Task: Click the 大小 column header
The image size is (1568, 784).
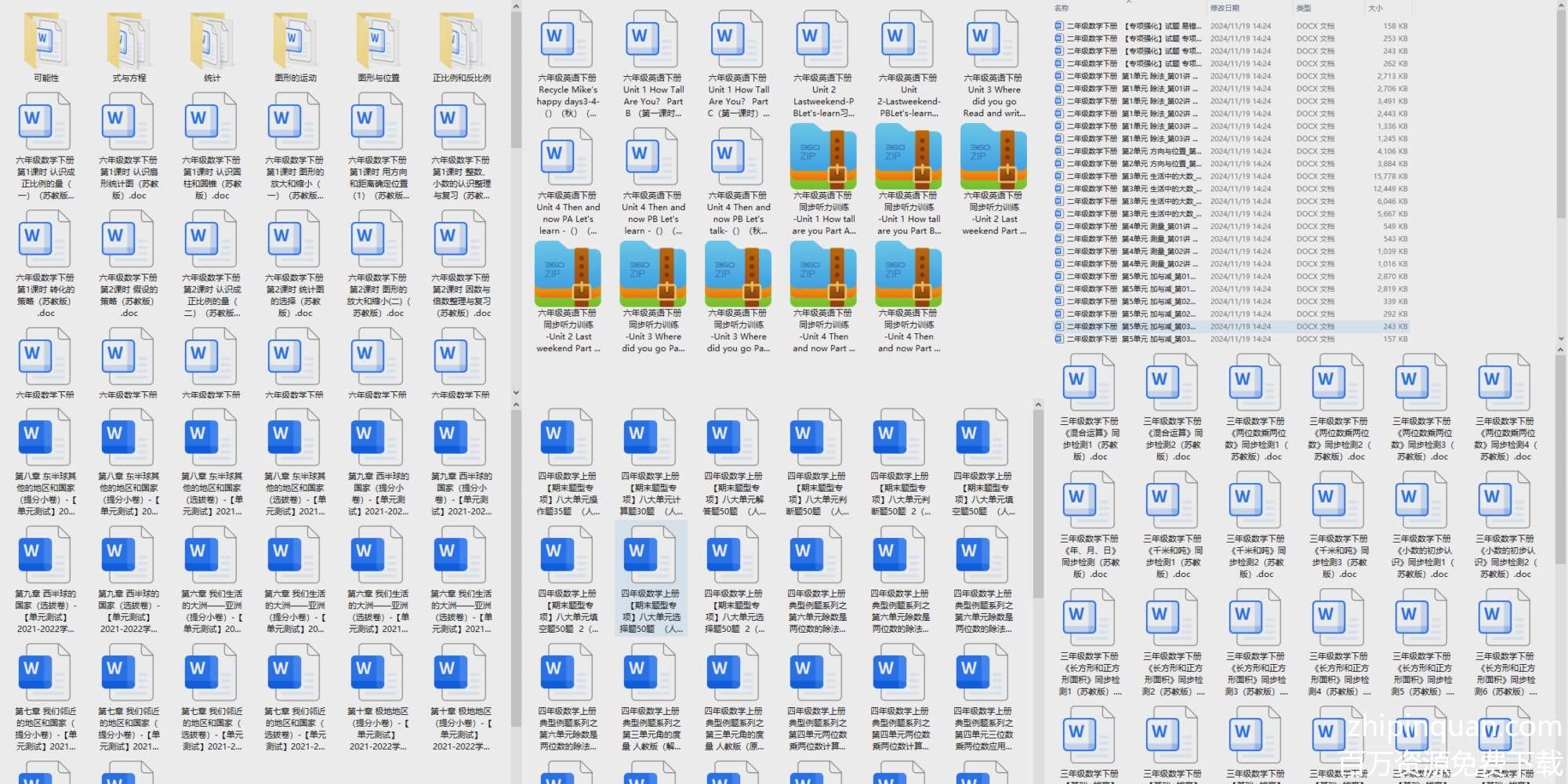Action: pyautogui.click(x=1375, y=8)
